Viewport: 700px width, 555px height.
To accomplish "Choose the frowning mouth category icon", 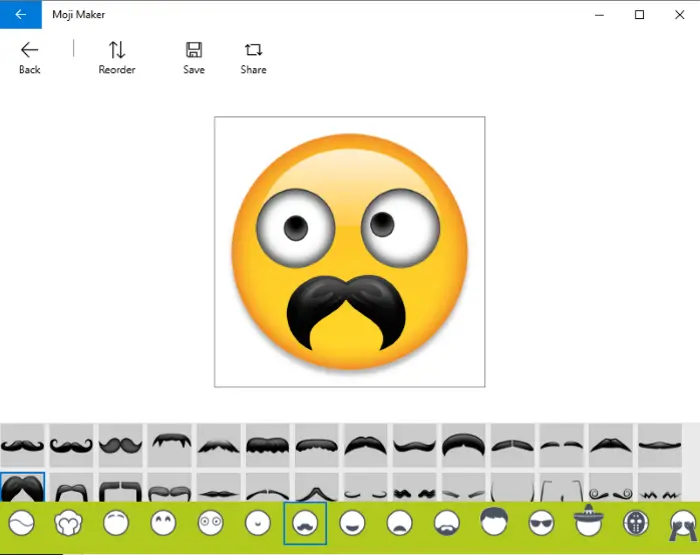I will tap(400, 523).
